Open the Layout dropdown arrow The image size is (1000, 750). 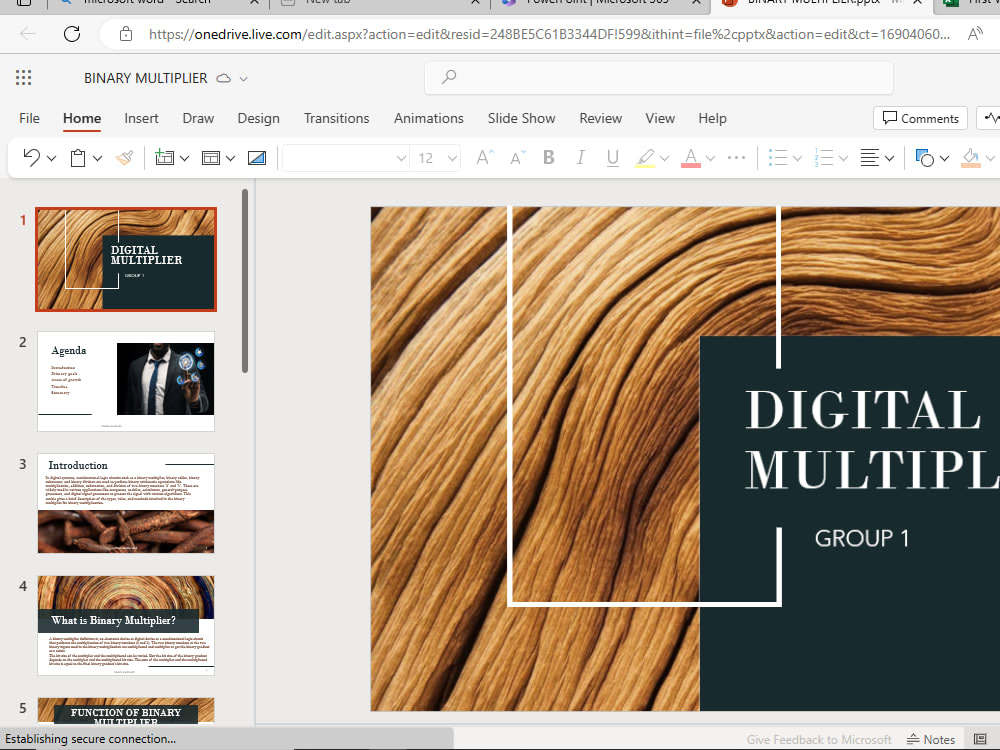tap(230, 158)
